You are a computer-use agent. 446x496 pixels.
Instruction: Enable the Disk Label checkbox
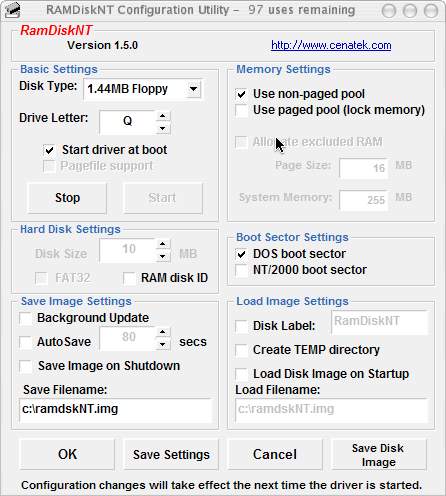click(241, 326)
